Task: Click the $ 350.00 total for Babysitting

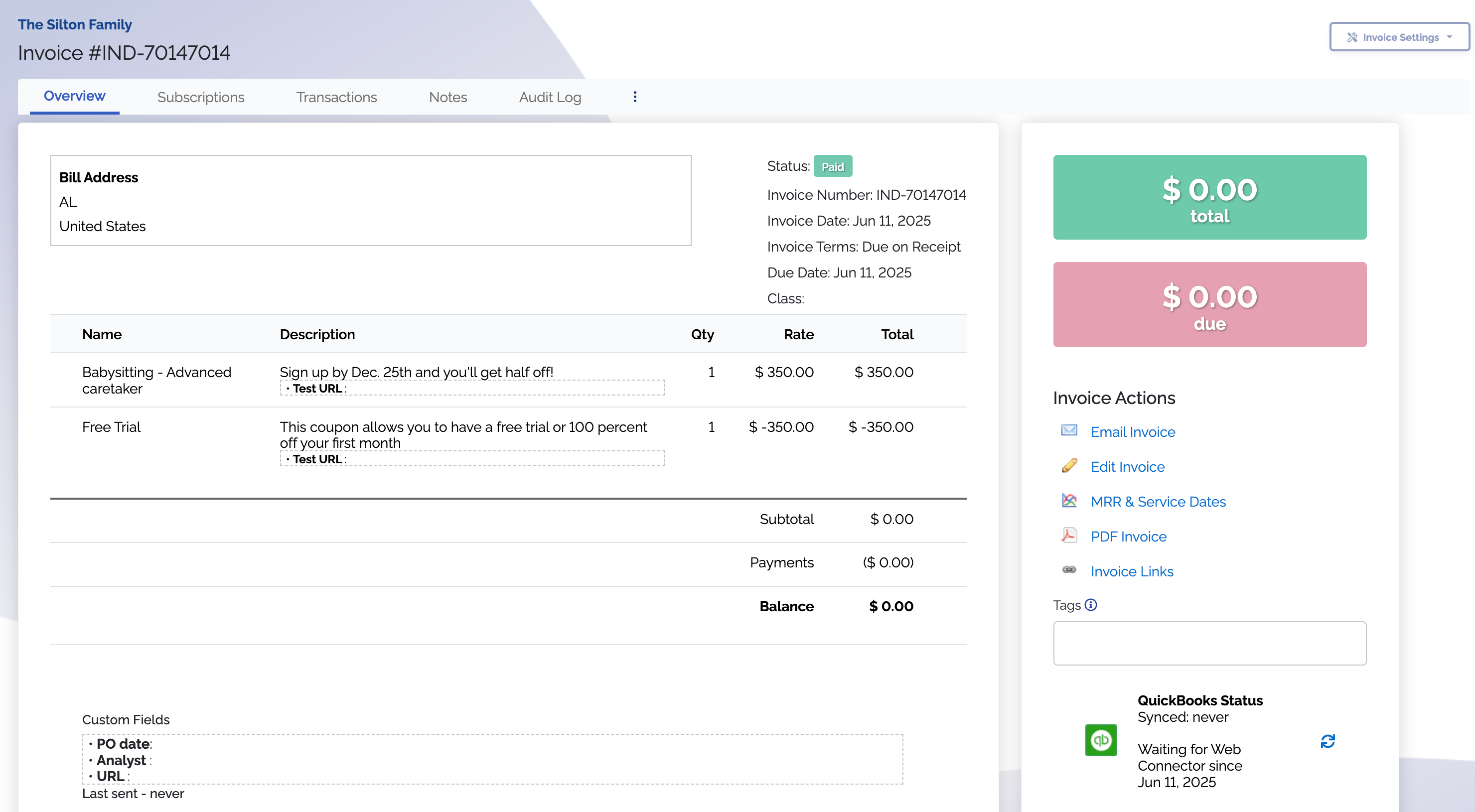Action: pos(884,372)
